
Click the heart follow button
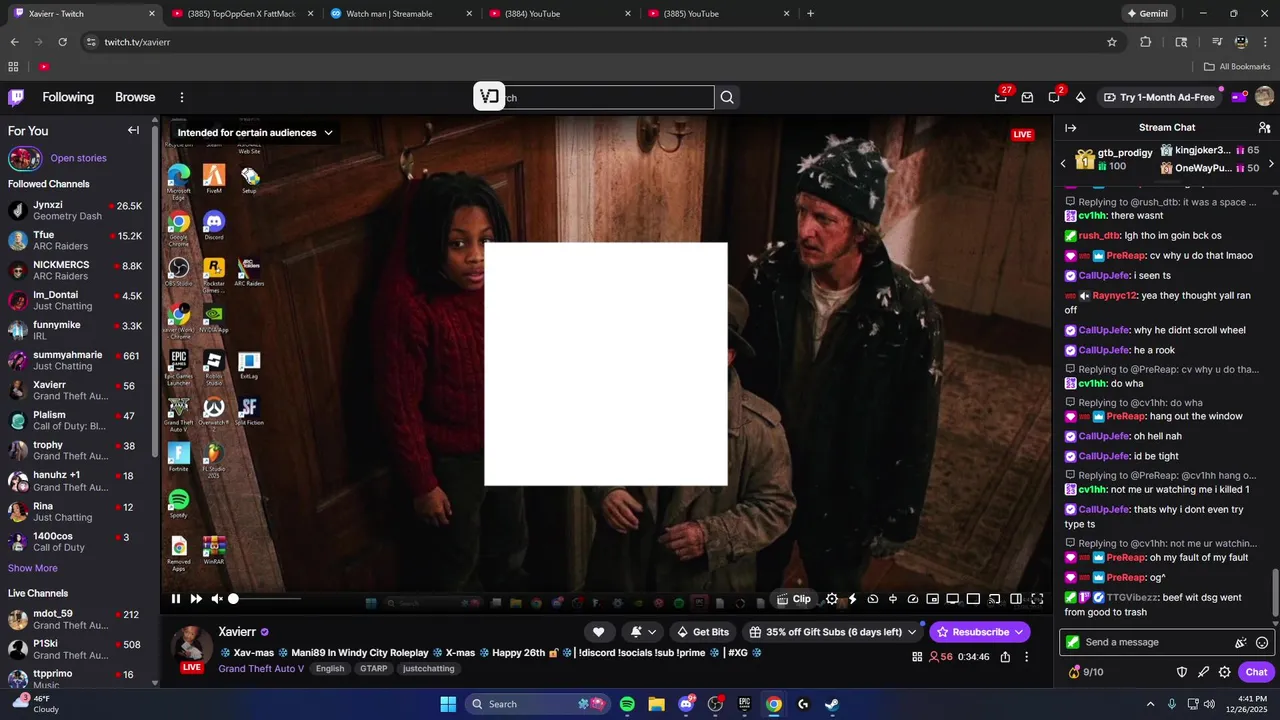click(x=598, y=632)
